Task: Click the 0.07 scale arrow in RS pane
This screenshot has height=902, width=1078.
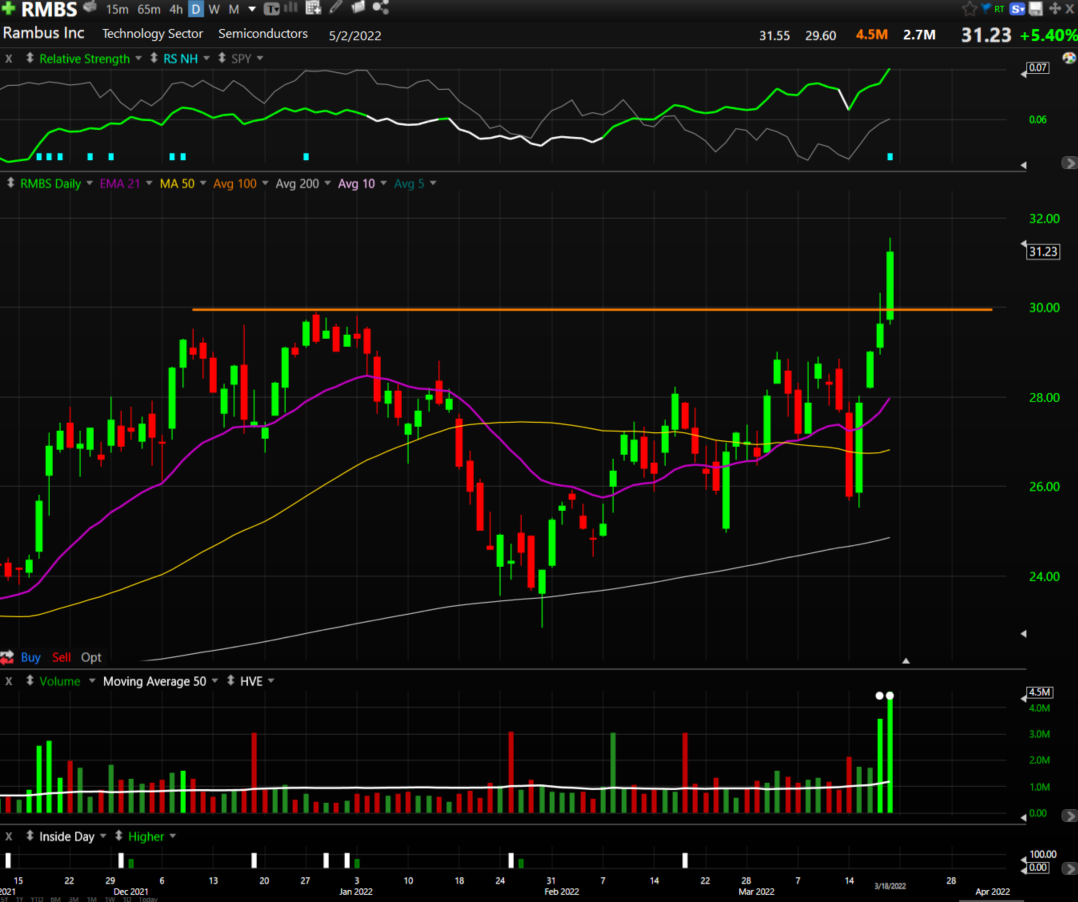Action: [x=1024, y=73]
